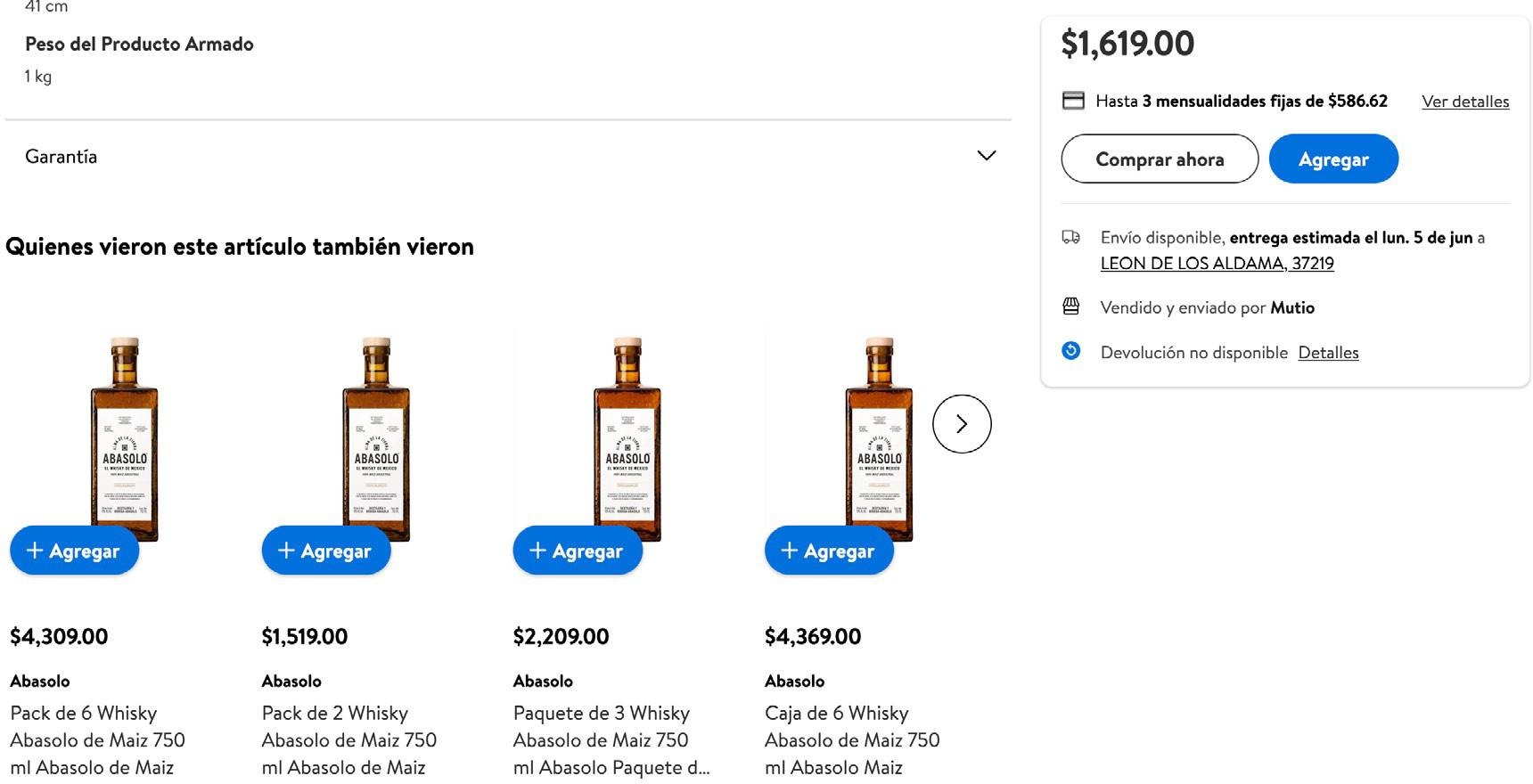The width and height of the screenshot is (1533, 784).
Task: Click the credit card installments icon
Action: (x=1073, y=101)
